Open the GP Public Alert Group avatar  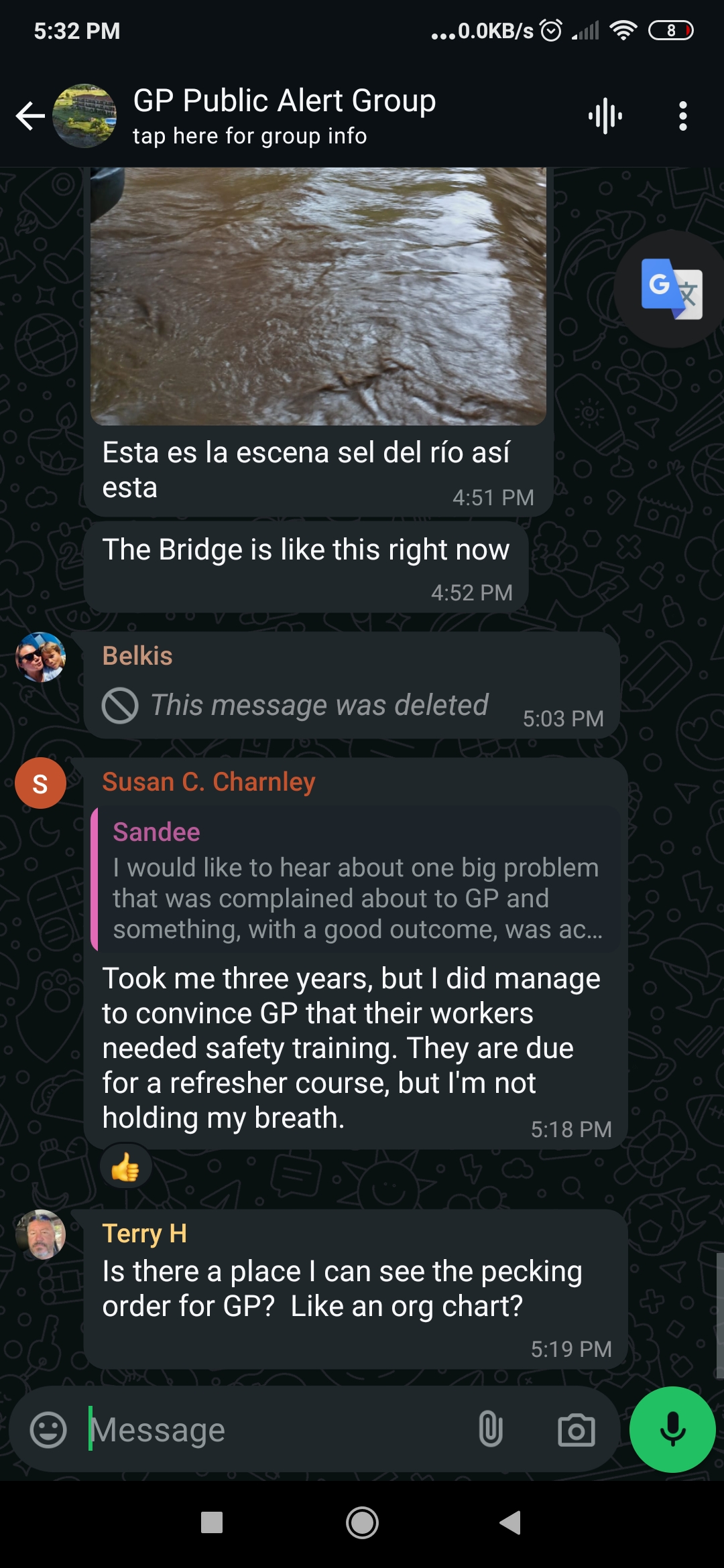click(x=84, y=116)
